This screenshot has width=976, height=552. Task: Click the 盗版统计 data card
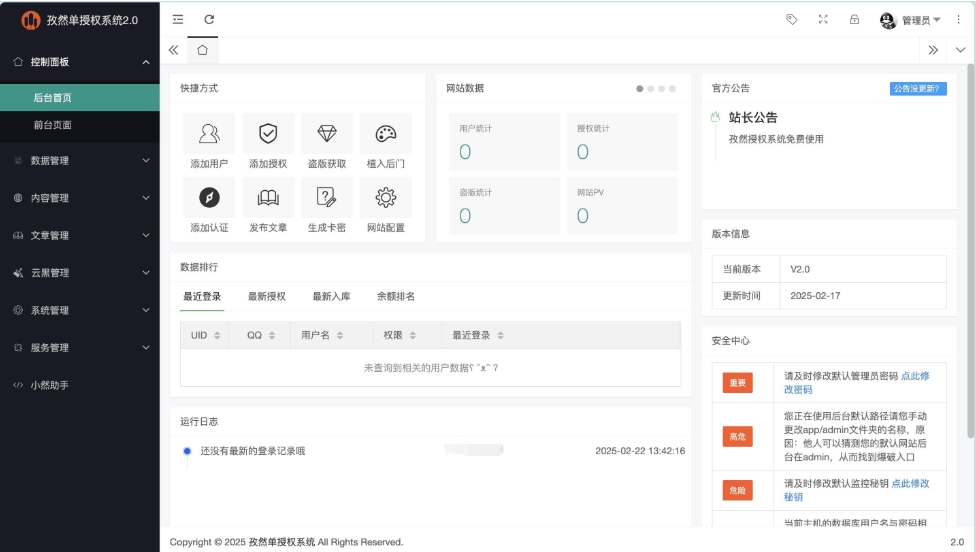(x=505, y=205)
